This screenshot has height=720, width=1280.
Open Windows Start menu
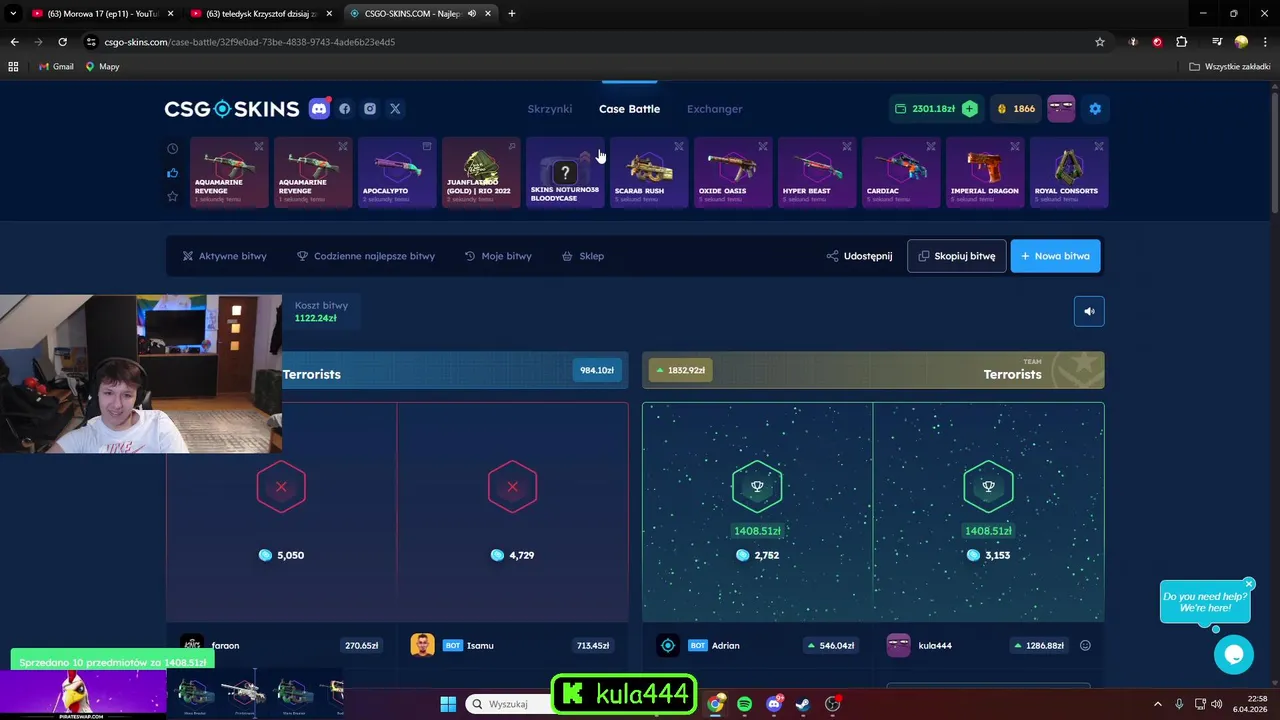point(448,704)
